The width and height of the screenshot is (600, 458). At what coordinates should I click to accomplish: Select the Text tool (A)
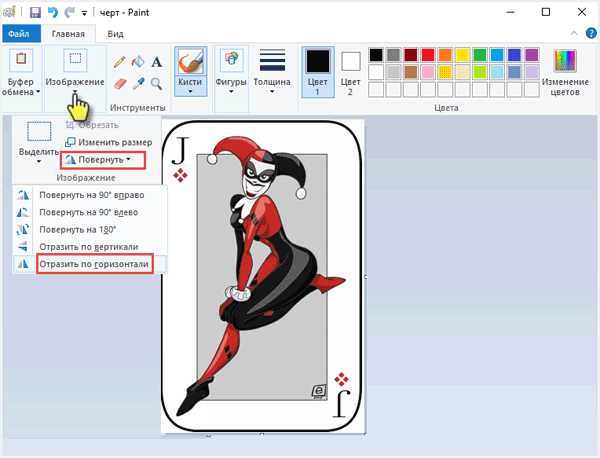[x=157, y=62]
